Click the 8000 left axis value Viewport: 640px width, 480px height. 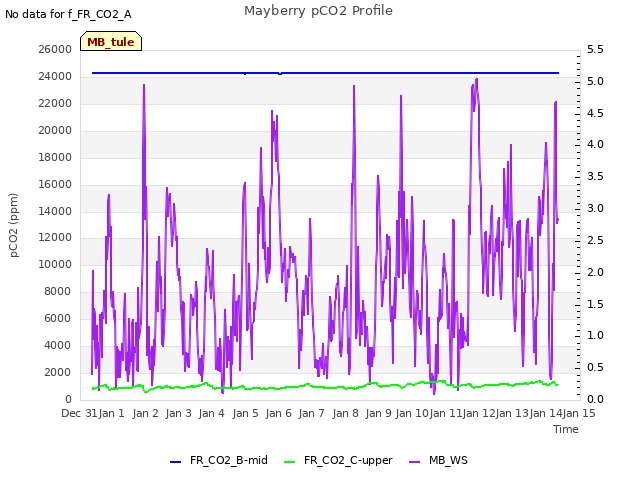click(x=58, y=291)
